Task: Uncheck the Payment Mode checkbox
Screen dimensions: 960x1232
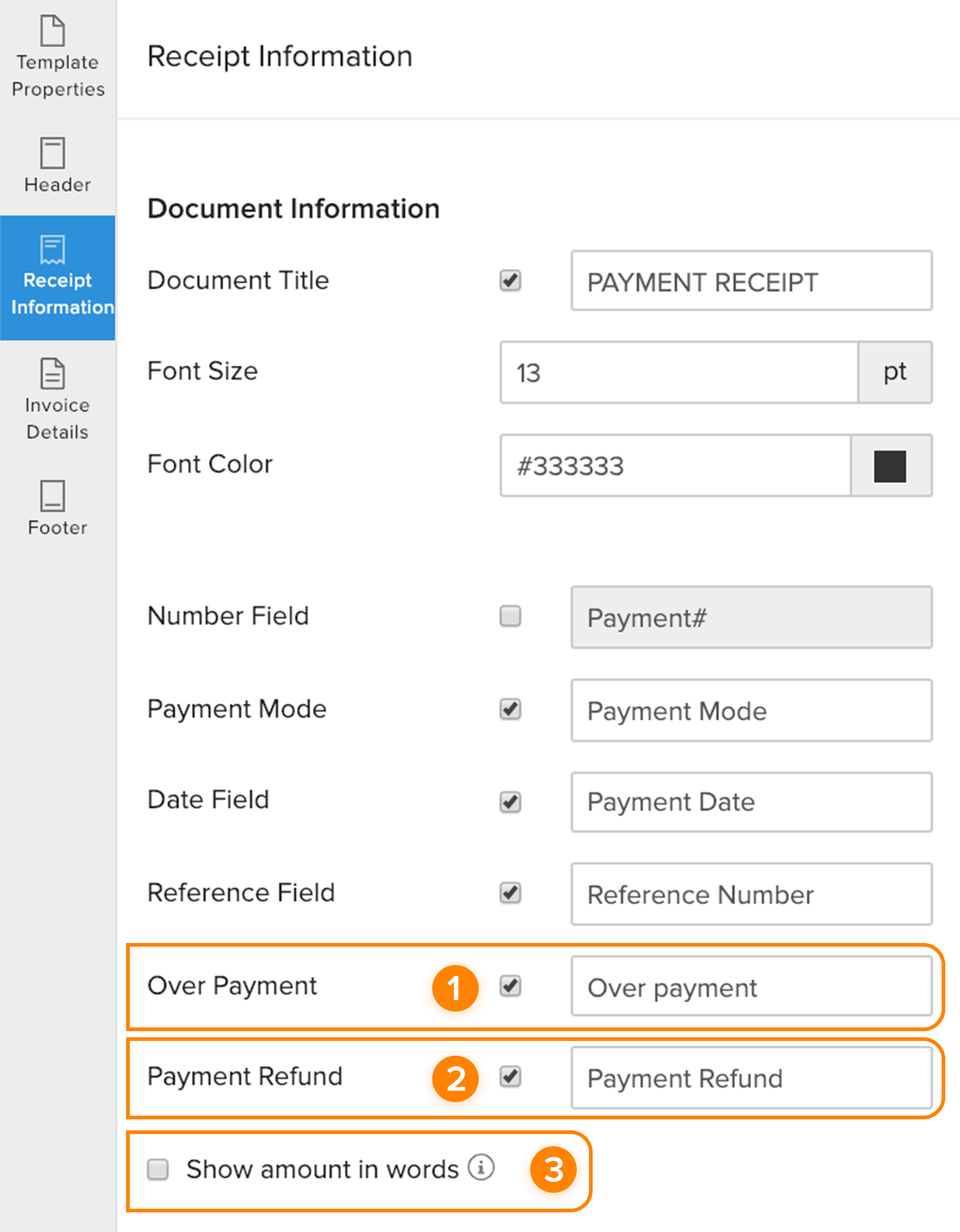Action: click(510, 709)
